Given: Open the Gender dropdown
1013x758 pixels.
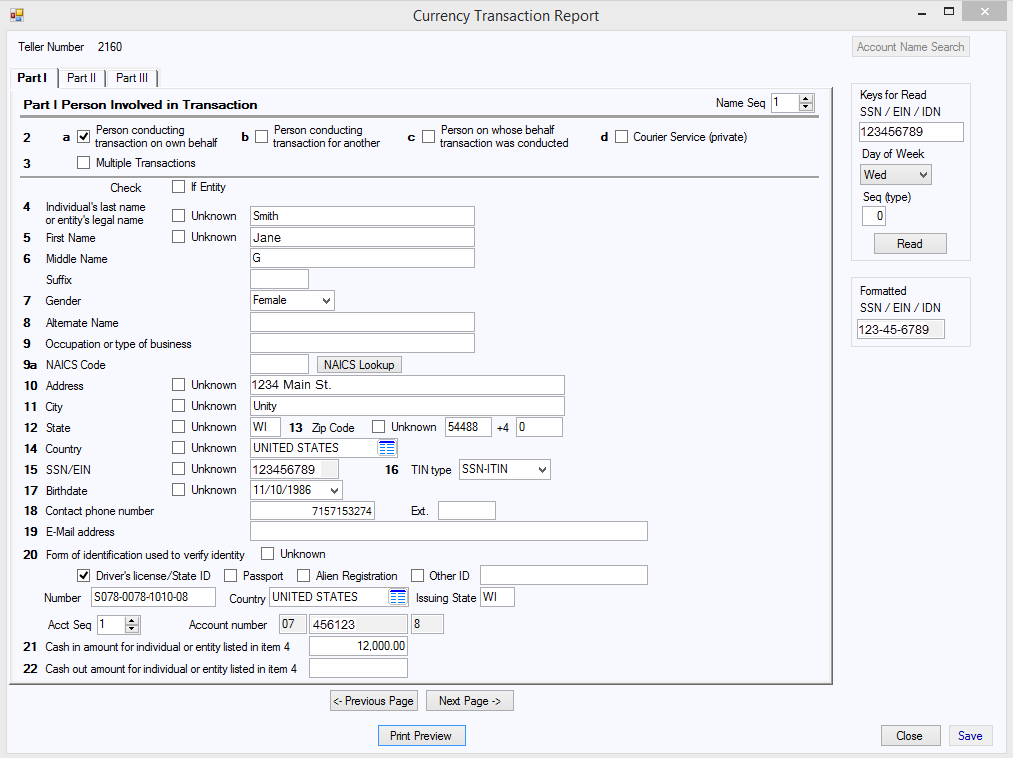Looking at the screenshot, I should point(326,300).
